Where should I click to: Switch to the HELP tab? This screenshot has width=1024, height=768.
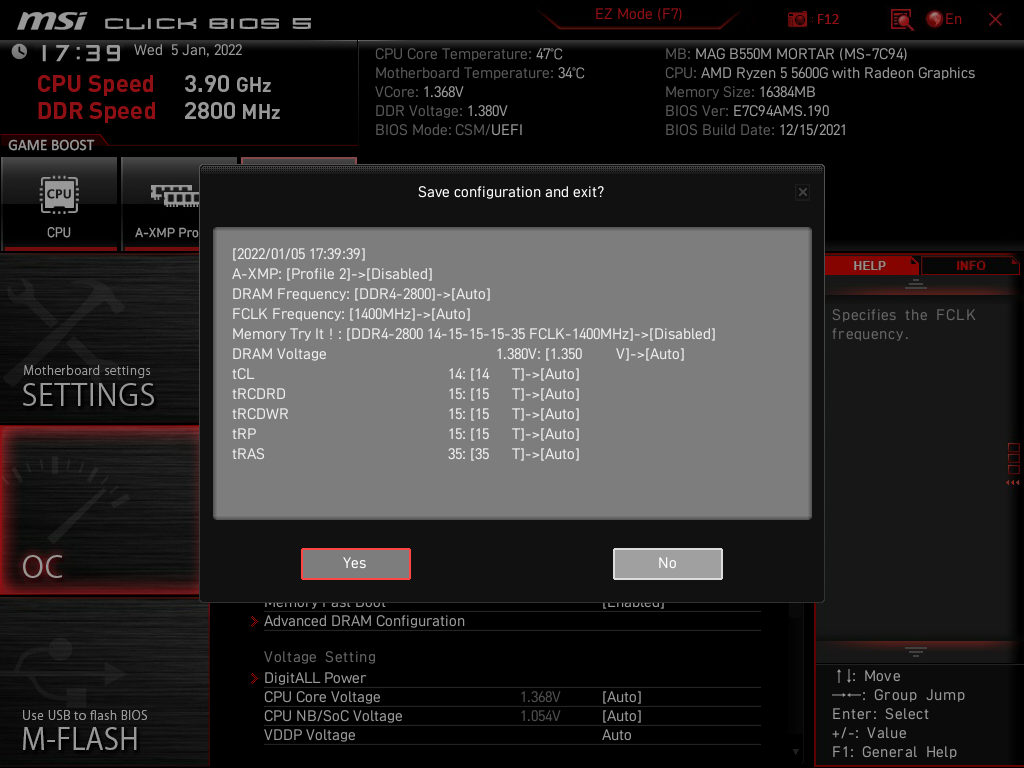869,266
